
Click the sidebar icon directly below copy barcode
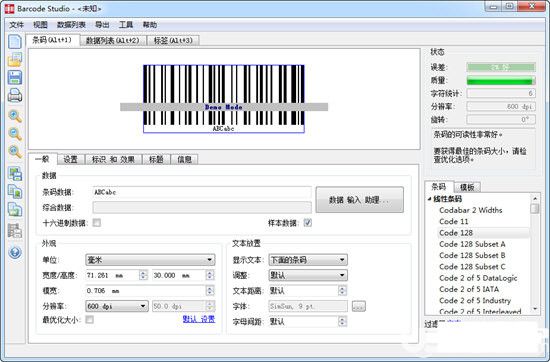[15, 209]
